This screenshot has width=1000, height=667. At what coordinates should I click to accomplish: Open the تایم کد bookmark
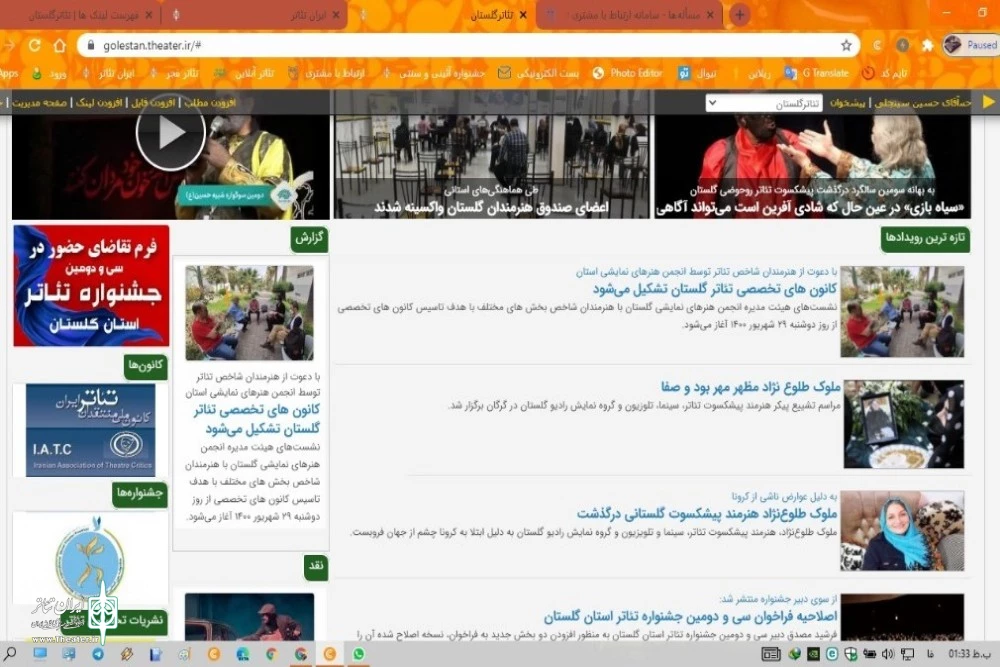(x=885, y=73)
